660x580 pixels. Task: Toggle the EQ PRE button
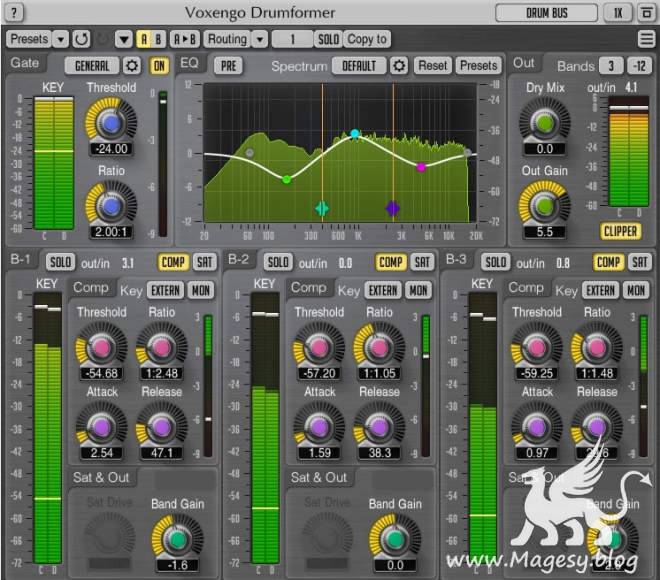pos(229,66)
